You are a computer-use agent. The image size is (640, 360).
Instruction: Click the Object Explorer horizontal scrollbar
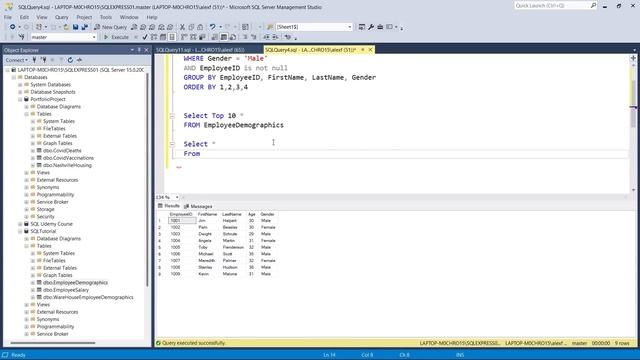(x=53, y=343)
